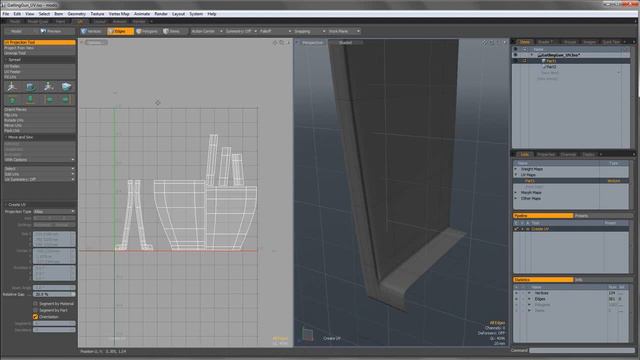
Task: Switch to the Presets tab
Action: [x=603, y=216]
